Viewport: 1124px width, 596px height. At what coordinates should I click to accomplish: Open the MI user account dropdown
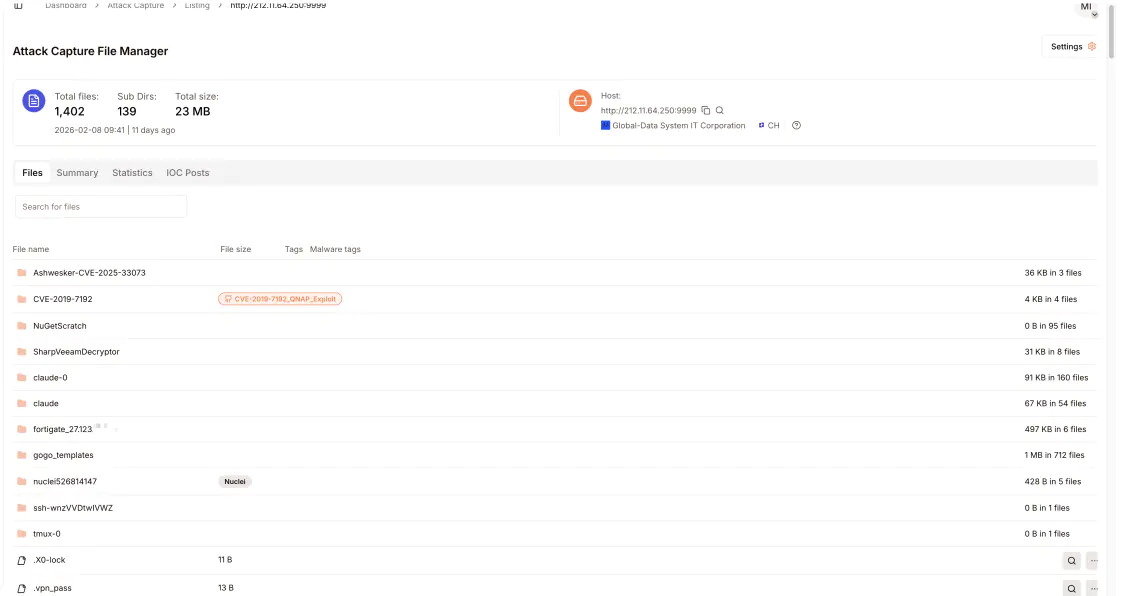pyautogui.click(x=1087, y=9)
